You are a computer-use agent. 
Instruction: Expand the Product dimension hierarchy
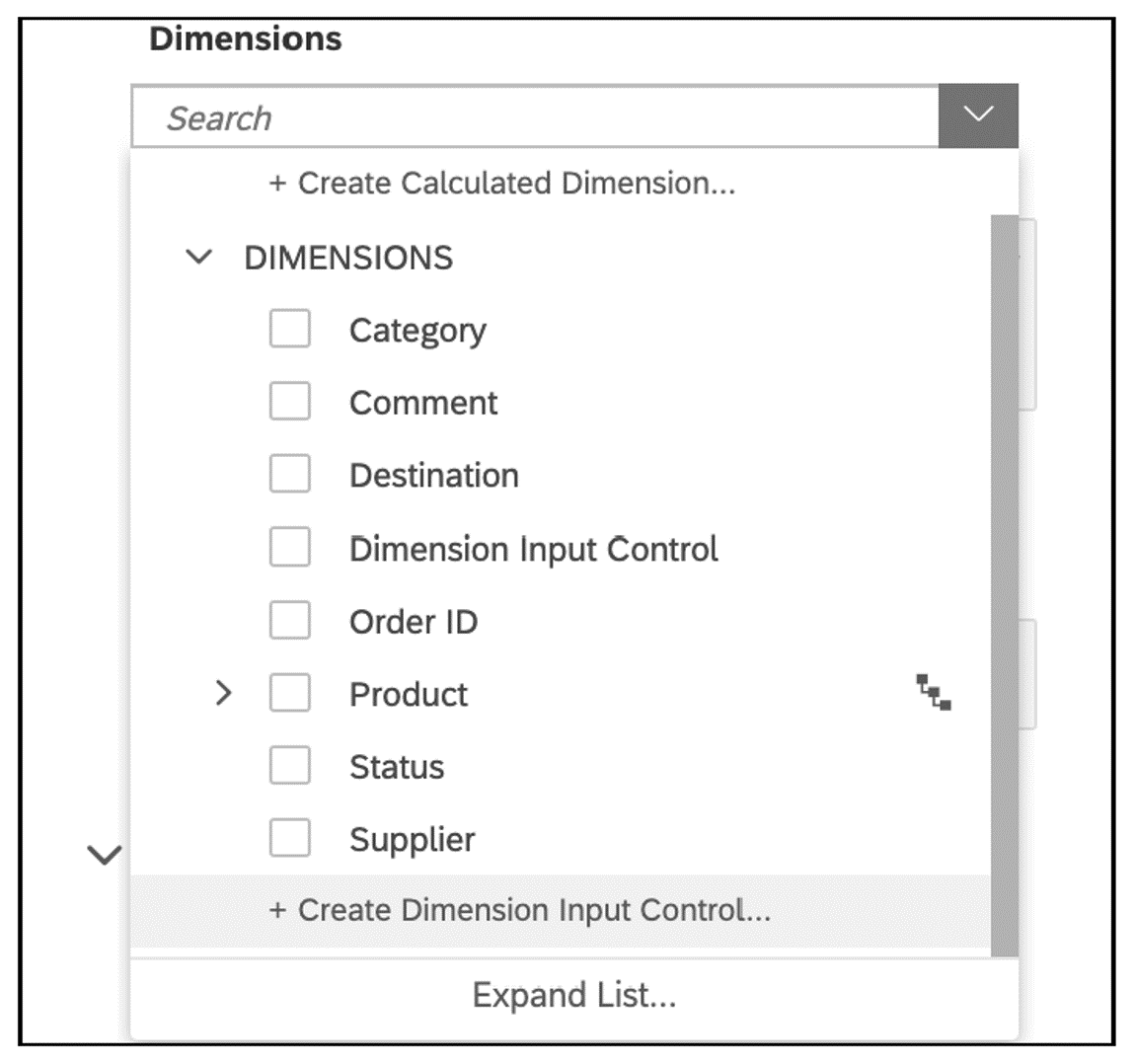[225, 694]
